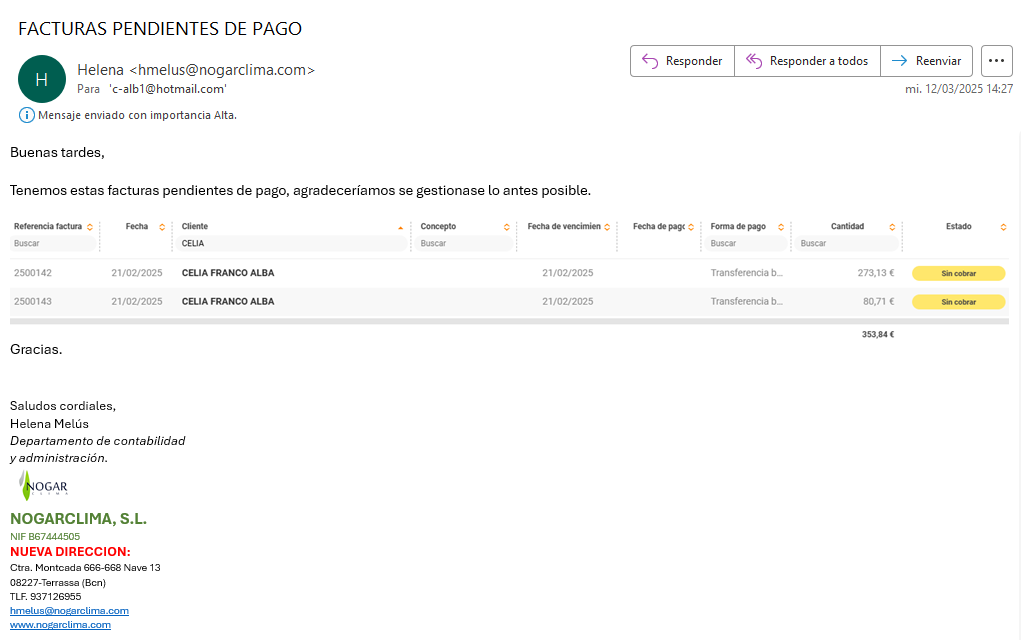Click the Responder a todos button label
The height and width of the screenshot is (640, 1021).
[818, 61]
